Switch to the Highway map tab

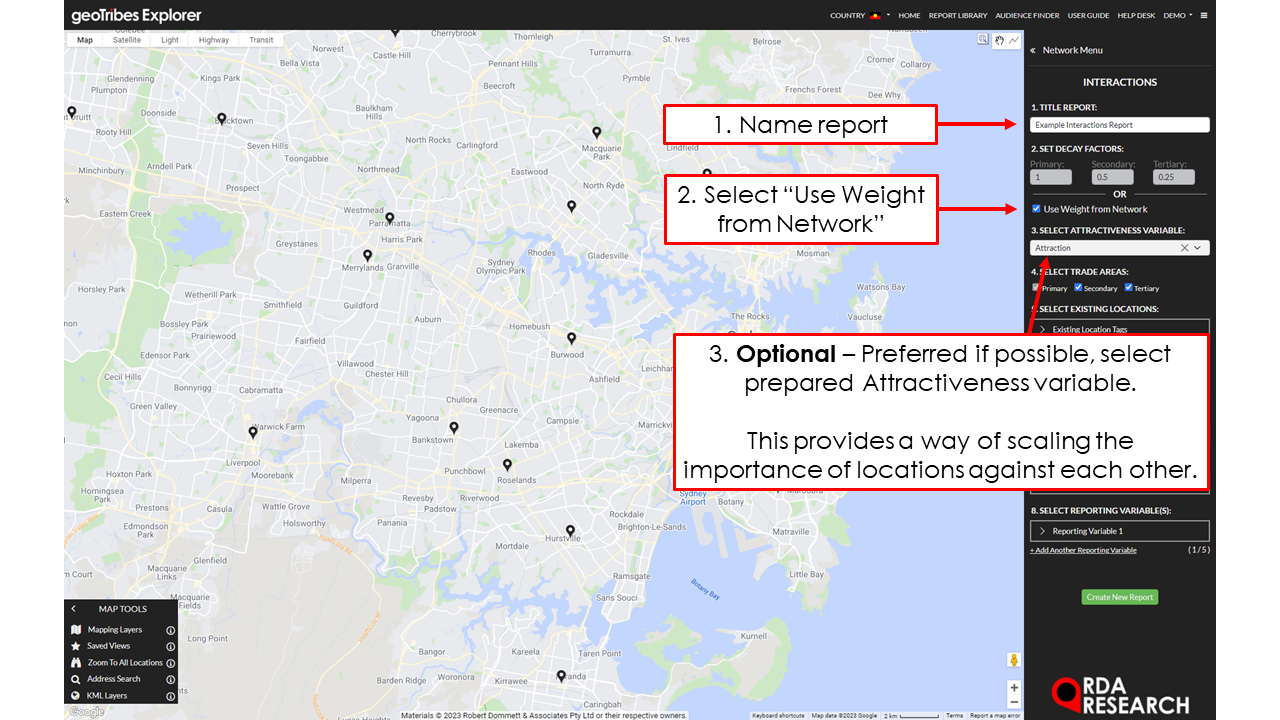[214, 40]
